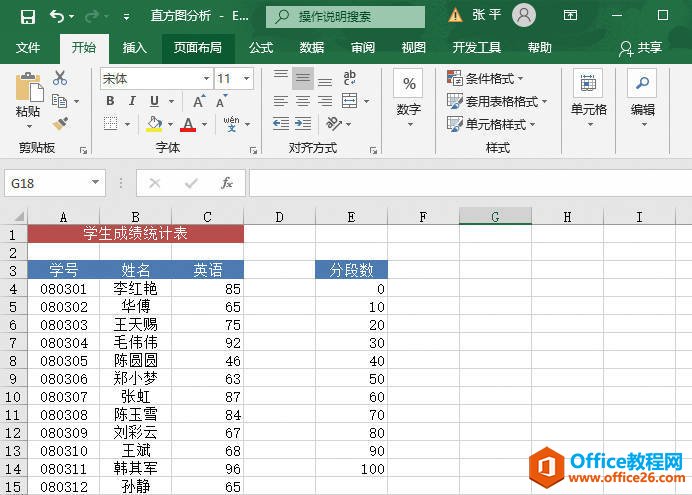Image resolution: width=692 pixels, height=495 pixels.
Task: Select the 分段数 header cell
Action: [351, 270]
